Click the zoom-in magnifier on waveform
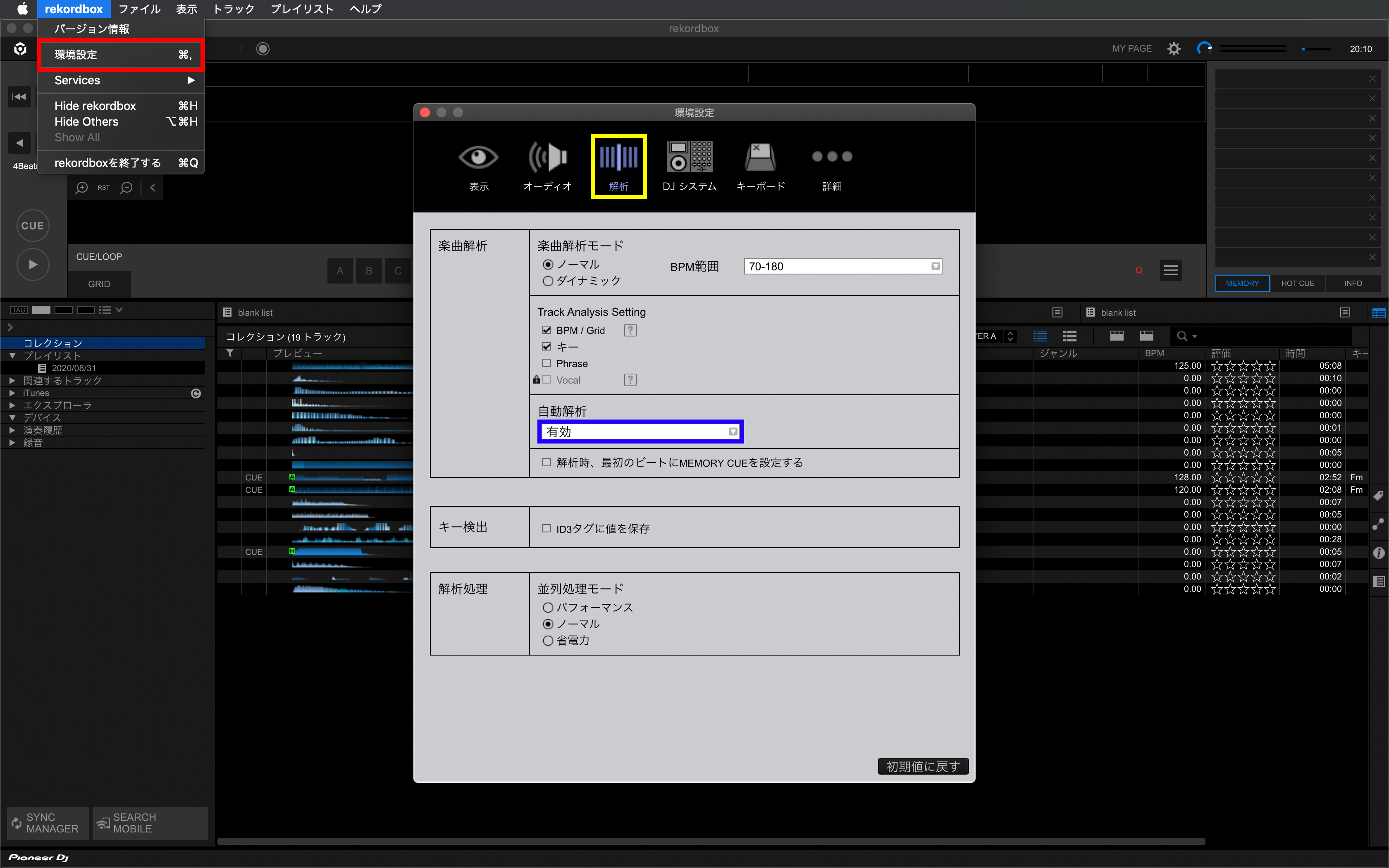The image size is (1389, 868). coord(82,188)
